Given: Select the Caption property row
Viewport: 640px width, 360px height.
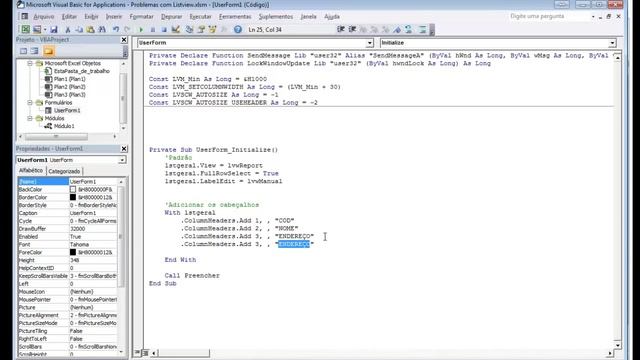Looking at the screenshot, I should click(x=67, y=213).
